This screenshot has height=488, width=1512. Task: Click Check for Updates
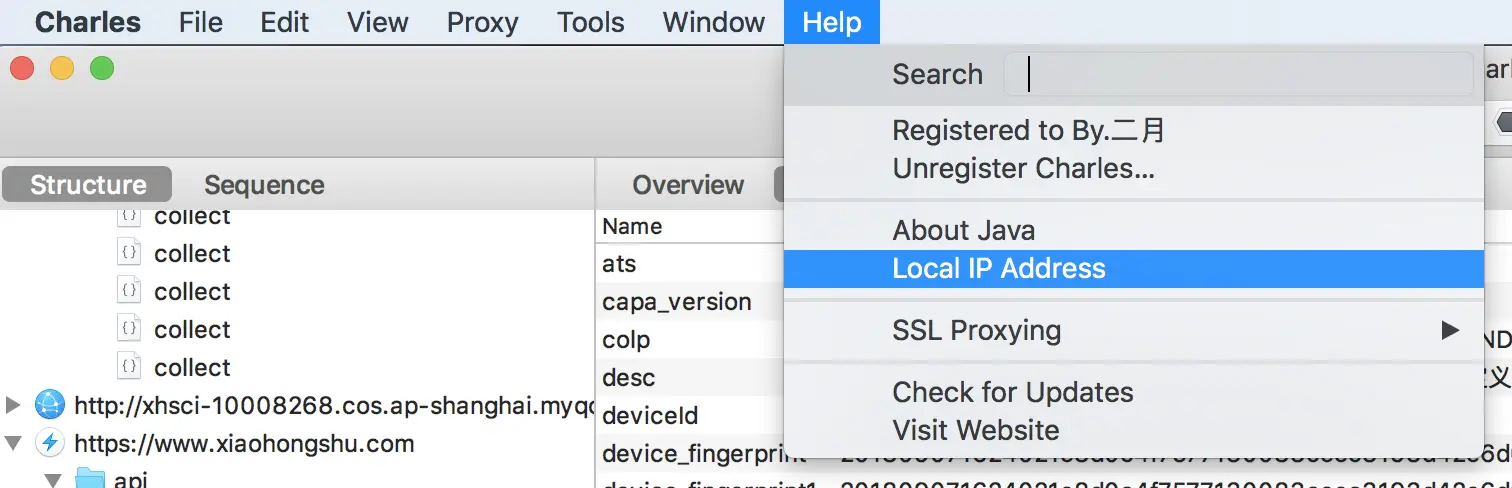1012,392
